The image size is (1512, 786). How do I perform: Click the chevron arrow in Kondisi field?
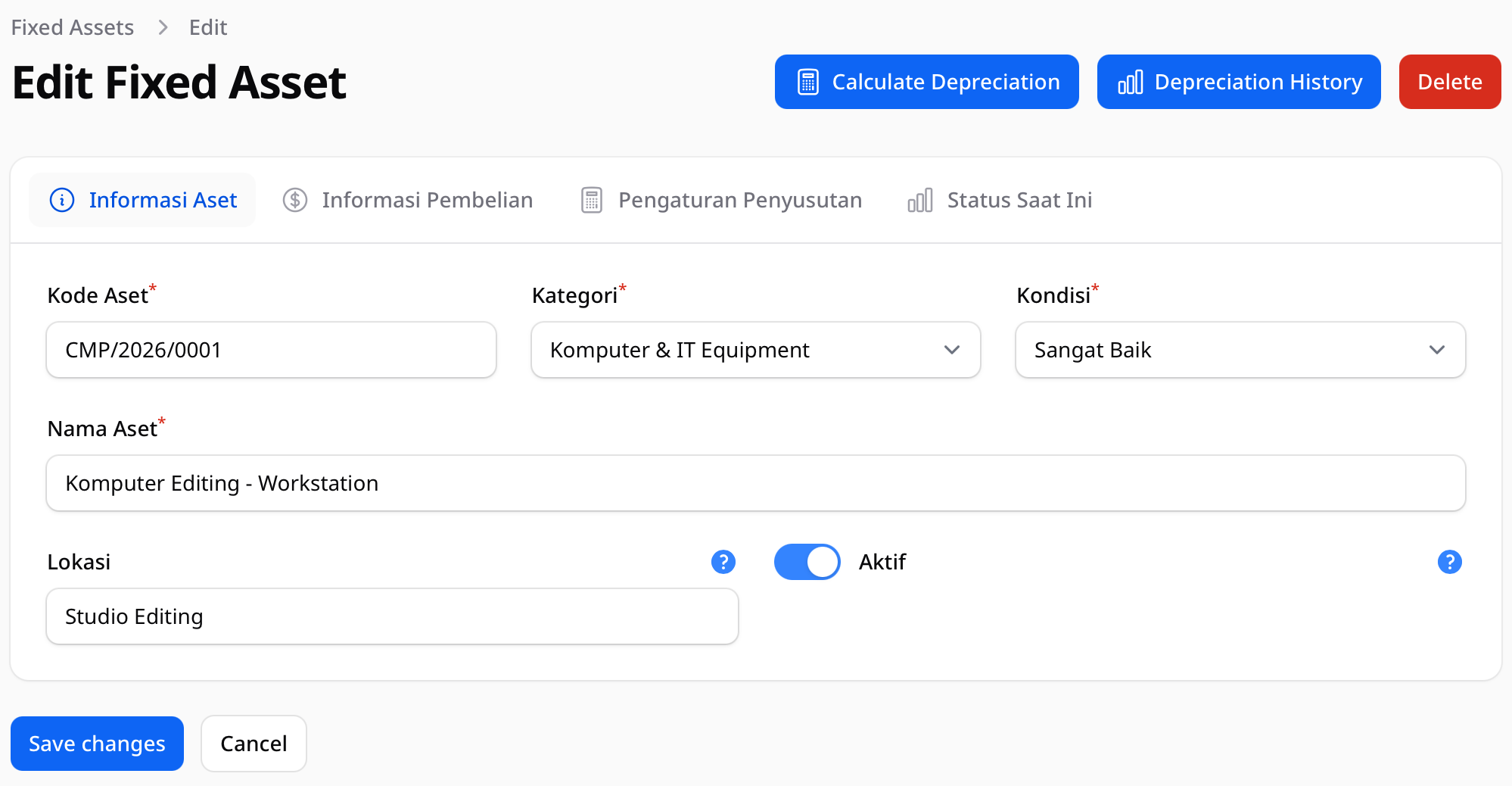coord(1436,350)
